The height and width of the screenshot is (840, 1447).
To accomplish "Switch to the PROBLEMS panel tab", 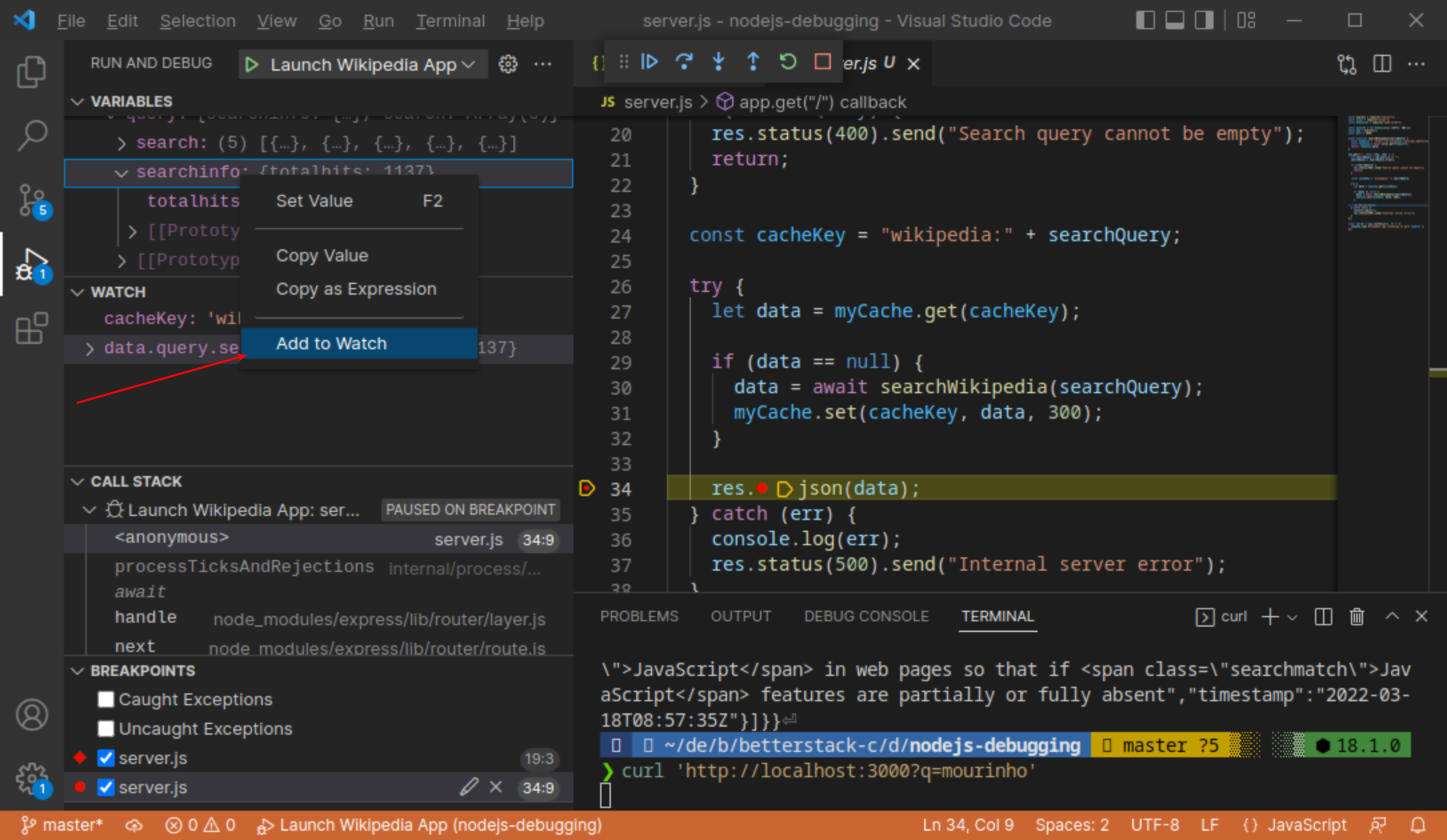I will 639,617.
